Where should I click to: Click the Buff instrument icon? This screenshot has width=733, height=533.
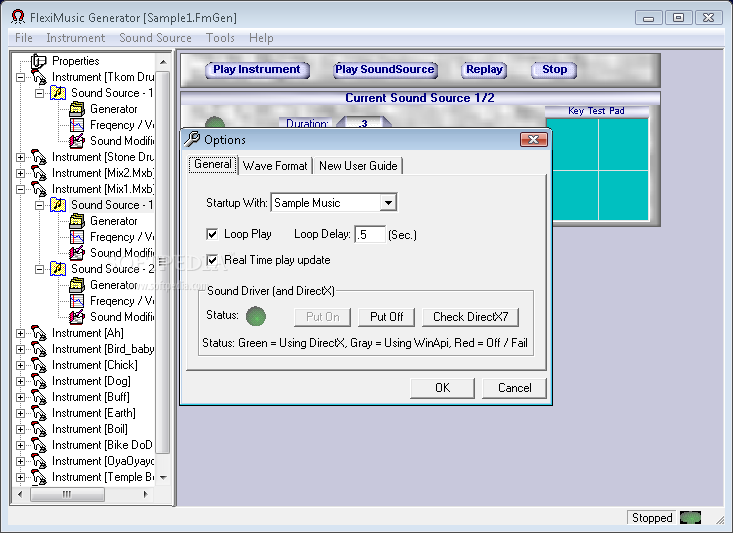39,397
